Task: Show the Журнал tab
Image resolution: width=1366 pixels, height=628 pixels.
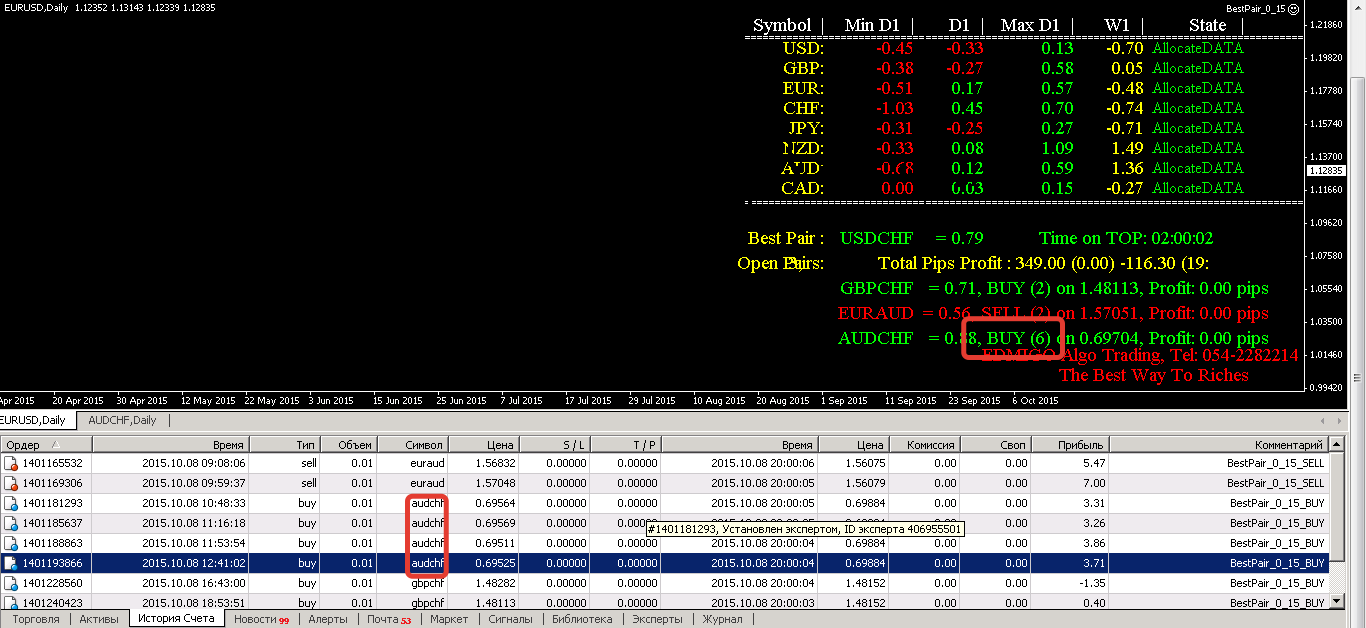Action: (x=722, y=619)
